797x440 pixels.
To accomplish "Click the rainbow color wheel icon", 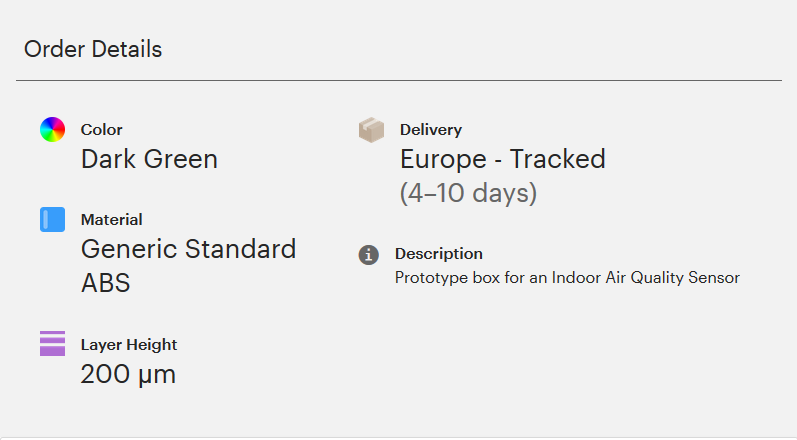I will point(52,130).
